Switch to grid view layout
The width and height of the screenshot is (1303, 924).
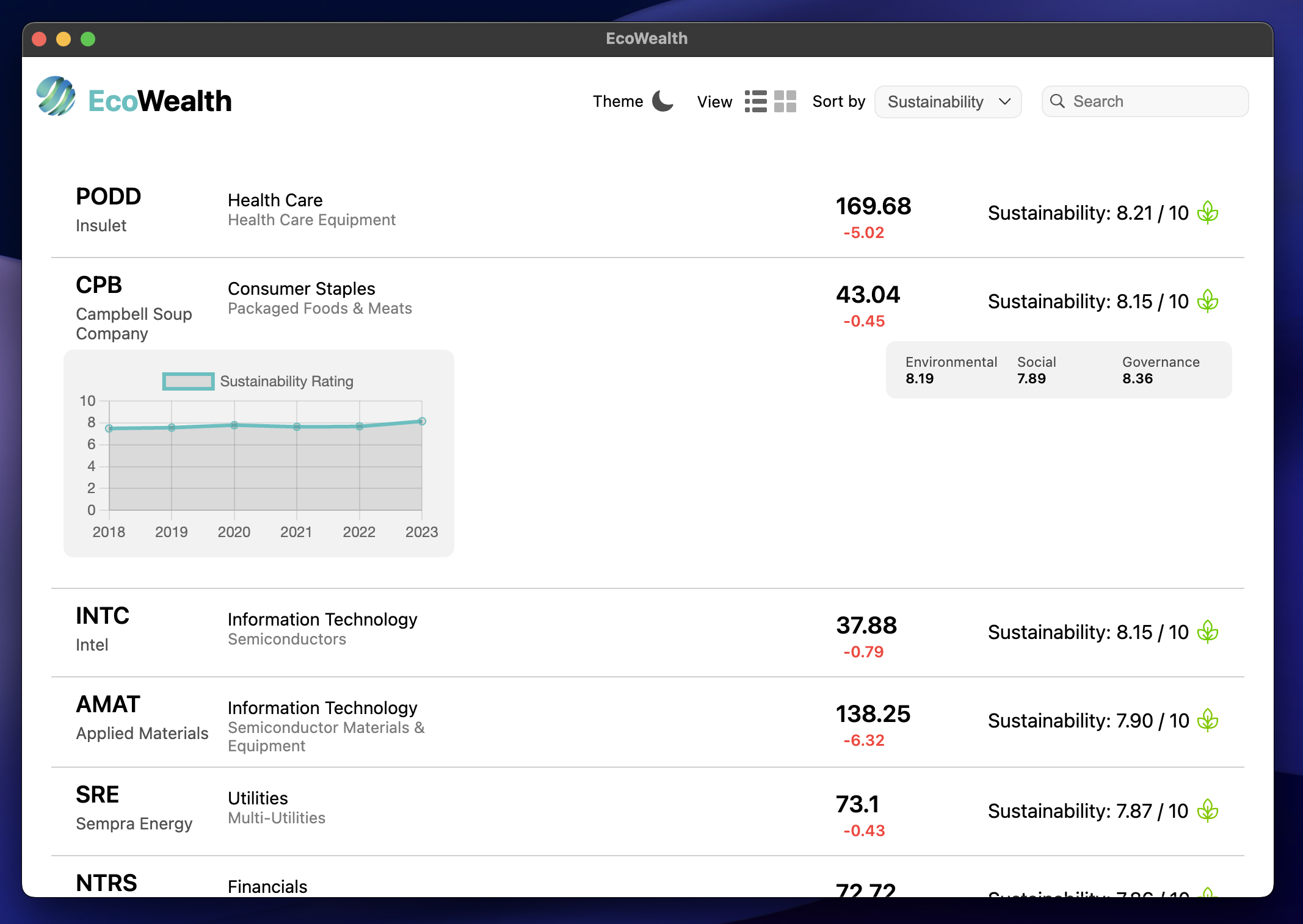(x=785, y=101)
